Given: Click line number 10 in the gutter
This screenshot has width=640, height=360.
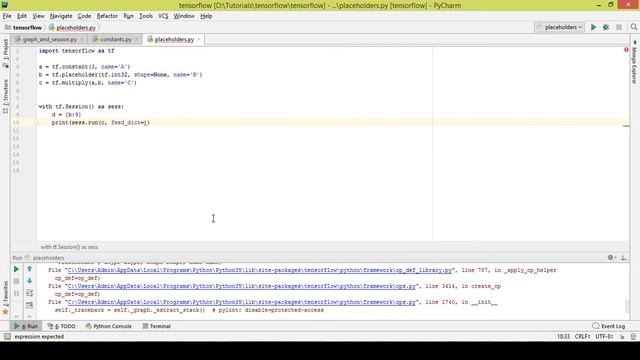Looking at the screenshot, I should point(16,122).
